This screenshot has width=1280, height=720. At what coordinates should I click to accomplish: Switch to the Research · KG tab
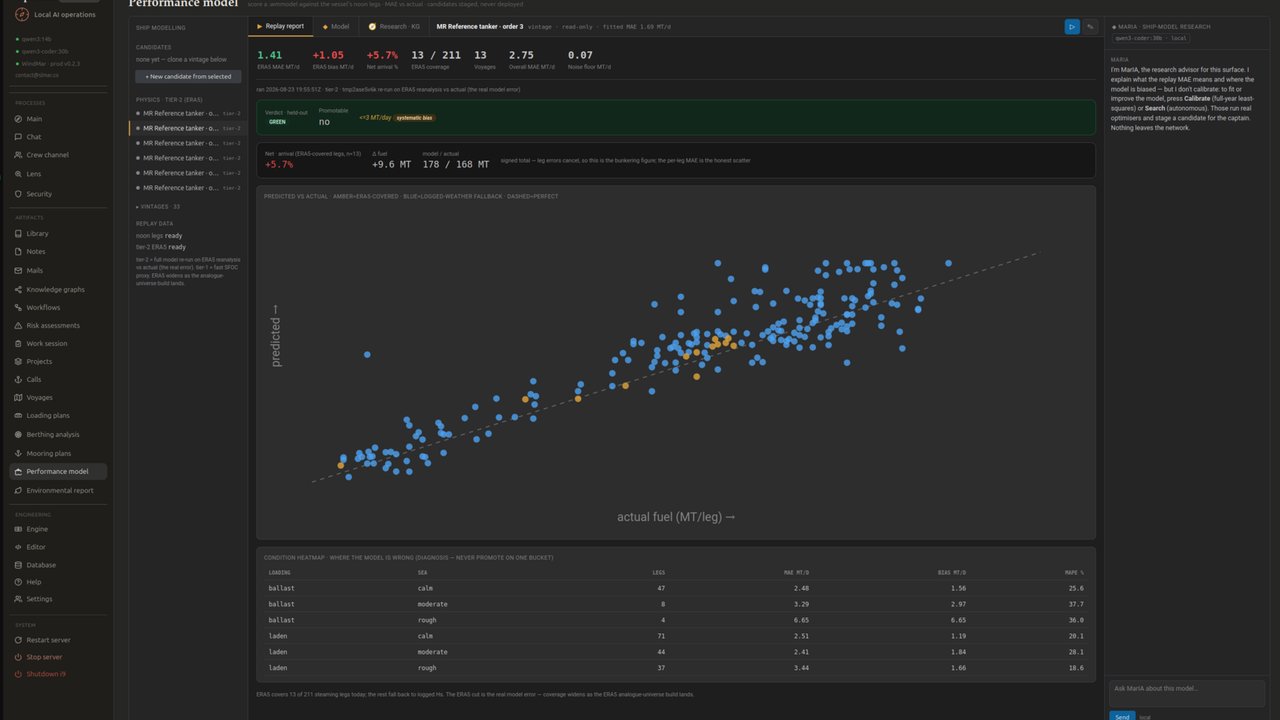(393, 26)
